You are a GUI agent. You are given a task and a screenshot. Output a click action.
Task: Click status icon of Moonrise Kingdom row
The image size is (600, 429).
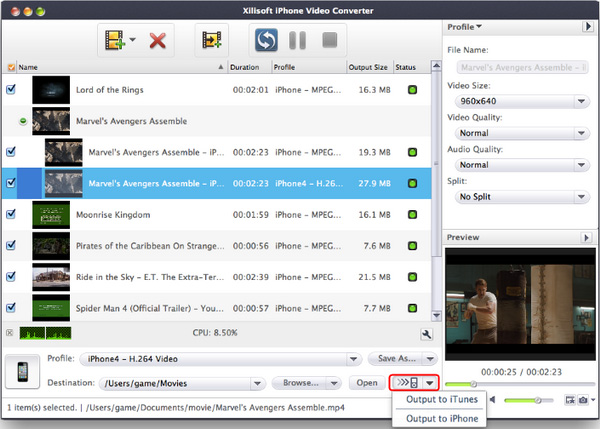coord(412,215)
